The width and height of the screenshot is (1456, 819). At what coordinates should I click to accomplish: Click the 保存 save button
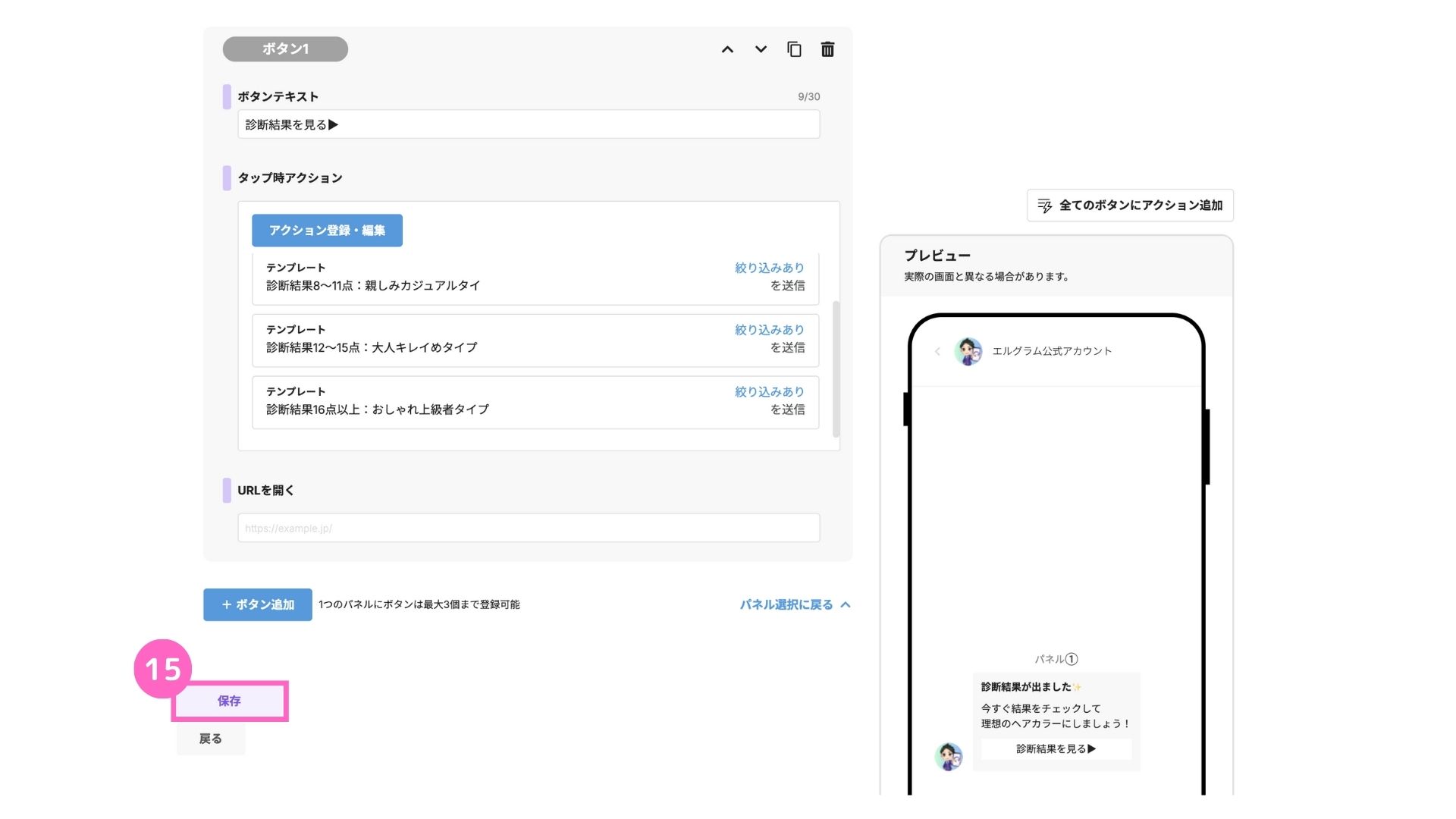tap(229, 701)
